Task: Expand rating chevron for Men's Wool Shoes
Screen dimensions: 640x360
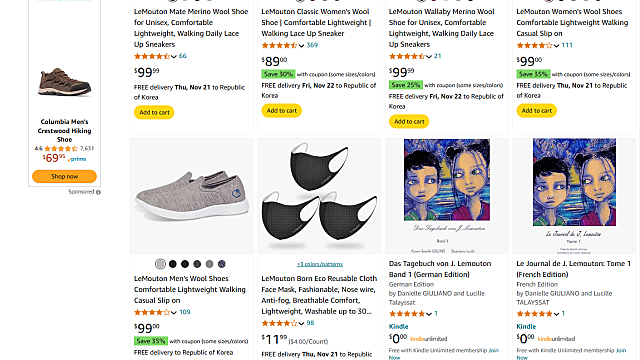Action: 173,312
